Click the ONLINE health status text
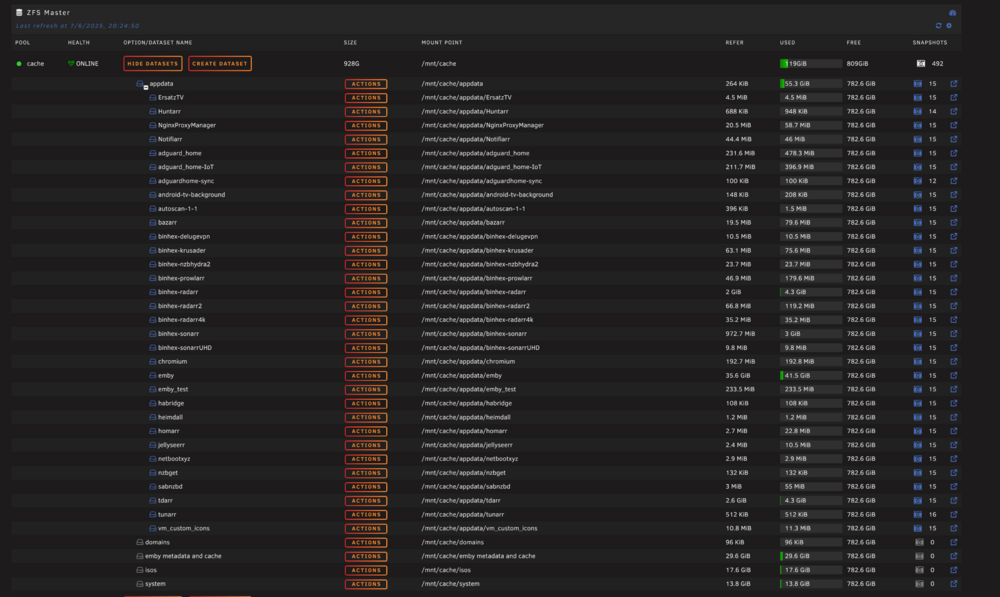The height and width of the screenshot is (597, 1000). click(87, 64)
